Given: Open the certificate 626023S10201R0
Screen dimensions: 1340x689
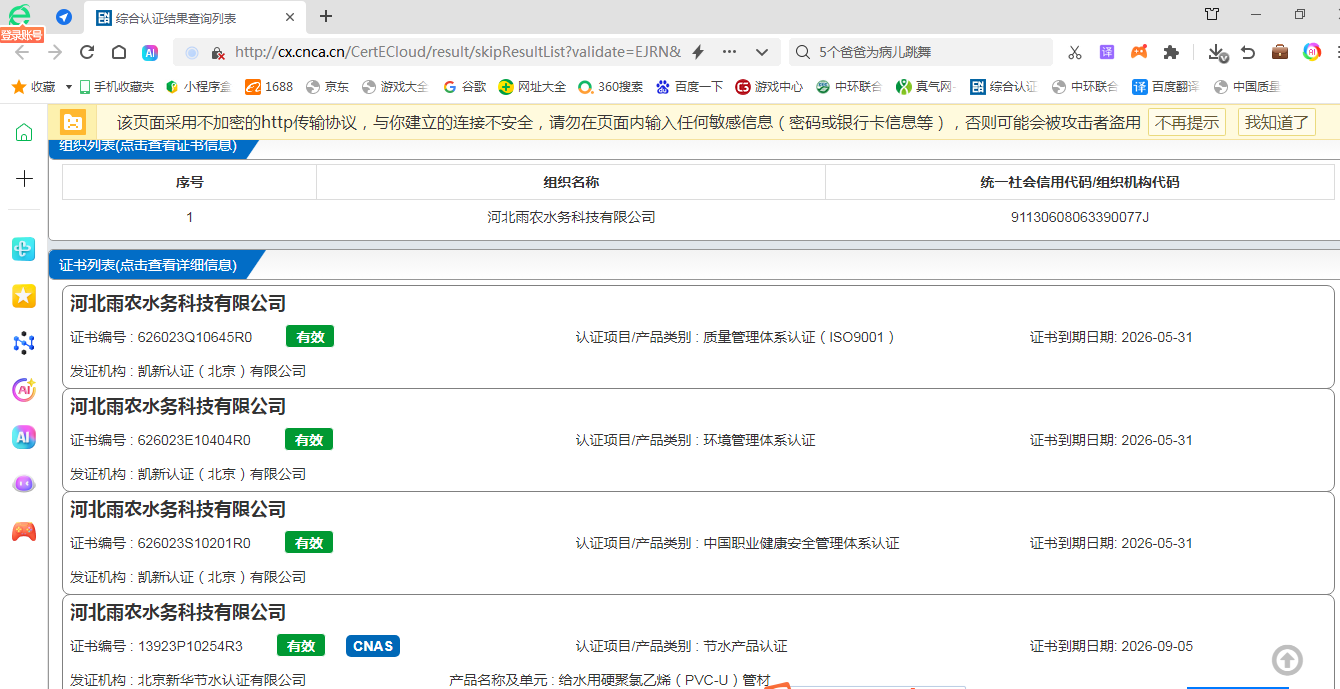Looking at the screenshot, I should tap(698, 543).
